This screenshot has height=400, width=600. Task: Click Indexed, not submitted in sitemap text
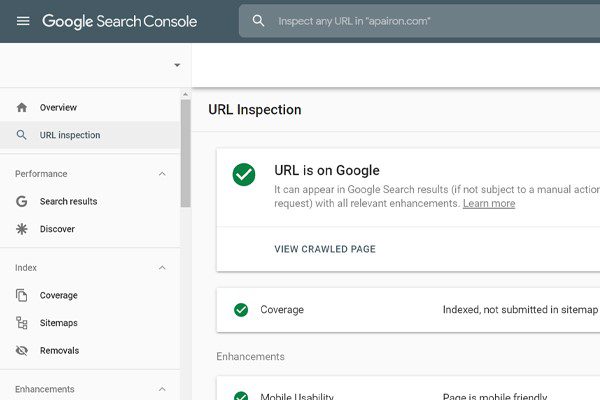(520, 310)
